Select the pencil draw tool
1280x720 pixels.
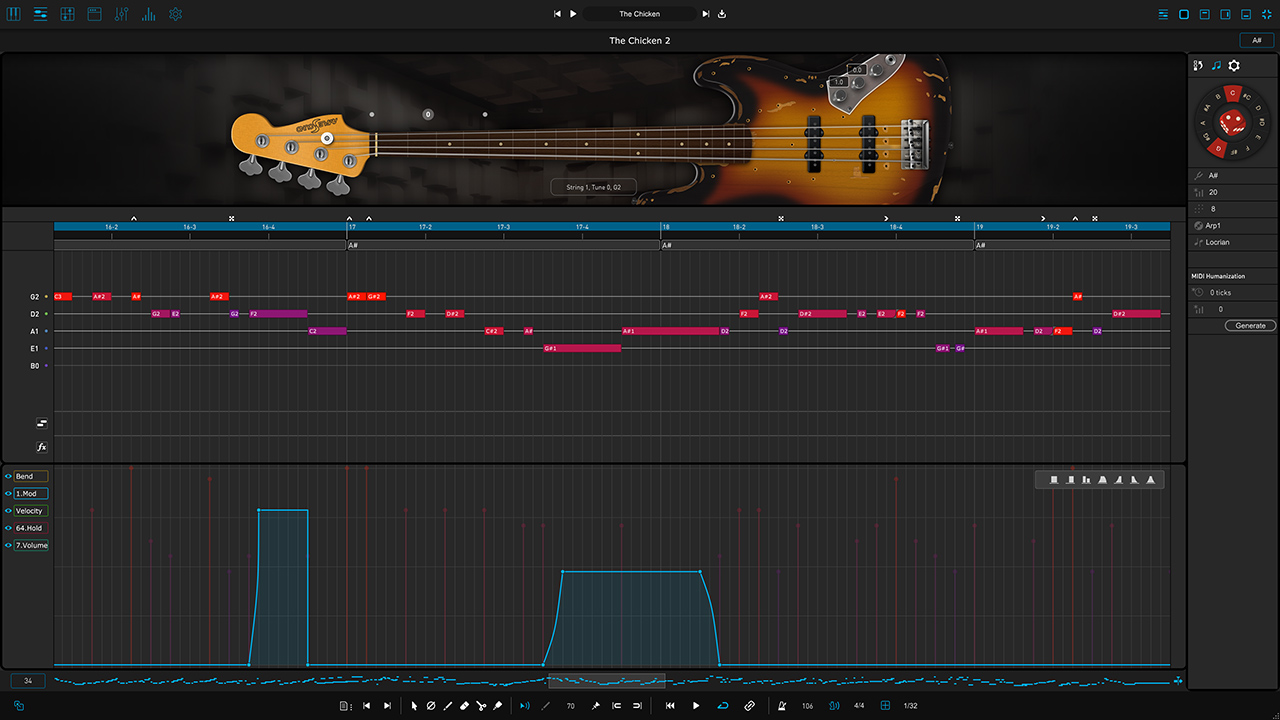pyautogui.click(x=448, y=706)
